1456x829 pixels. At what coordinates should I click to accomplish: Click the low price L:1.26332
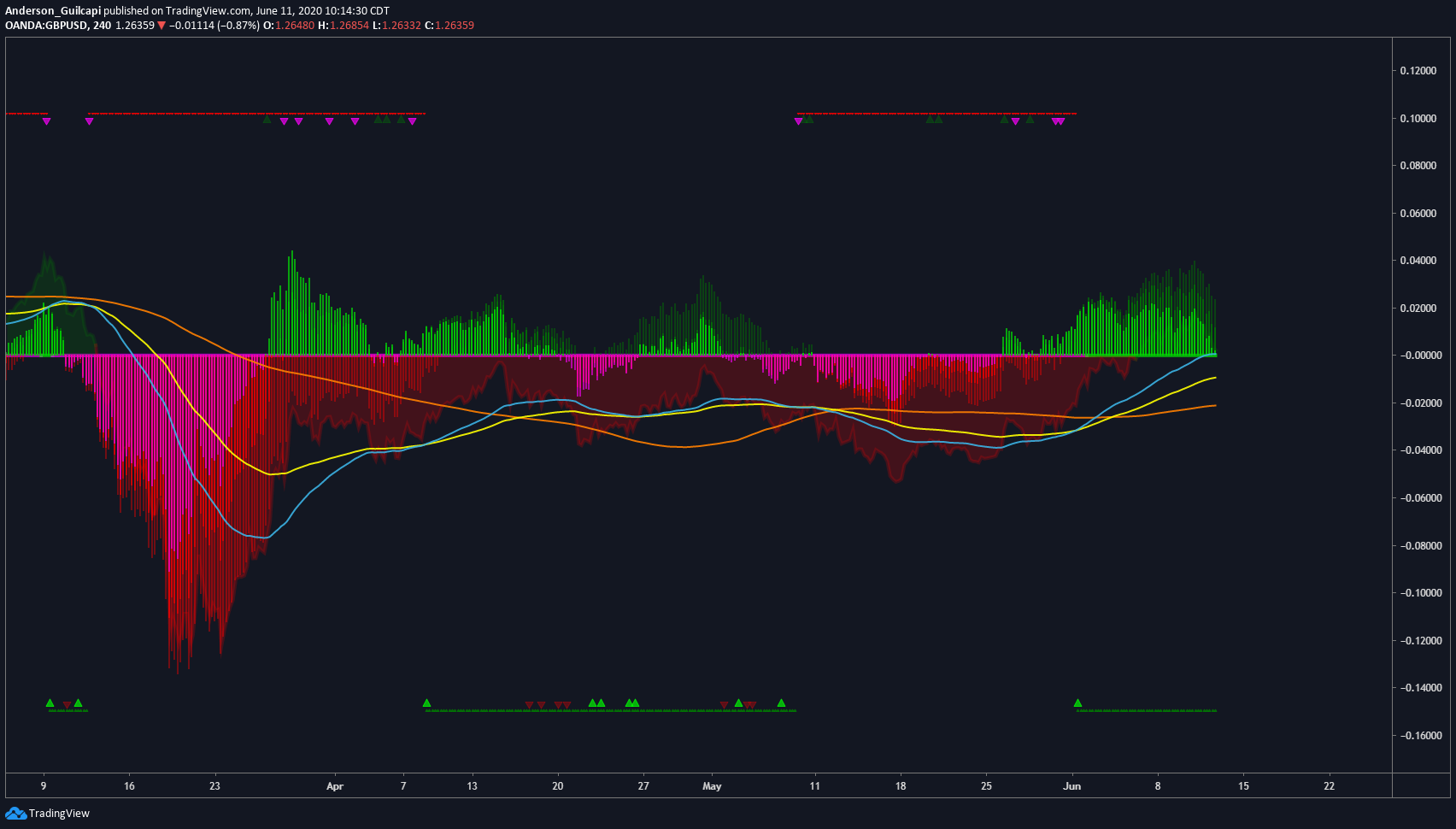(x=397, y=26)
